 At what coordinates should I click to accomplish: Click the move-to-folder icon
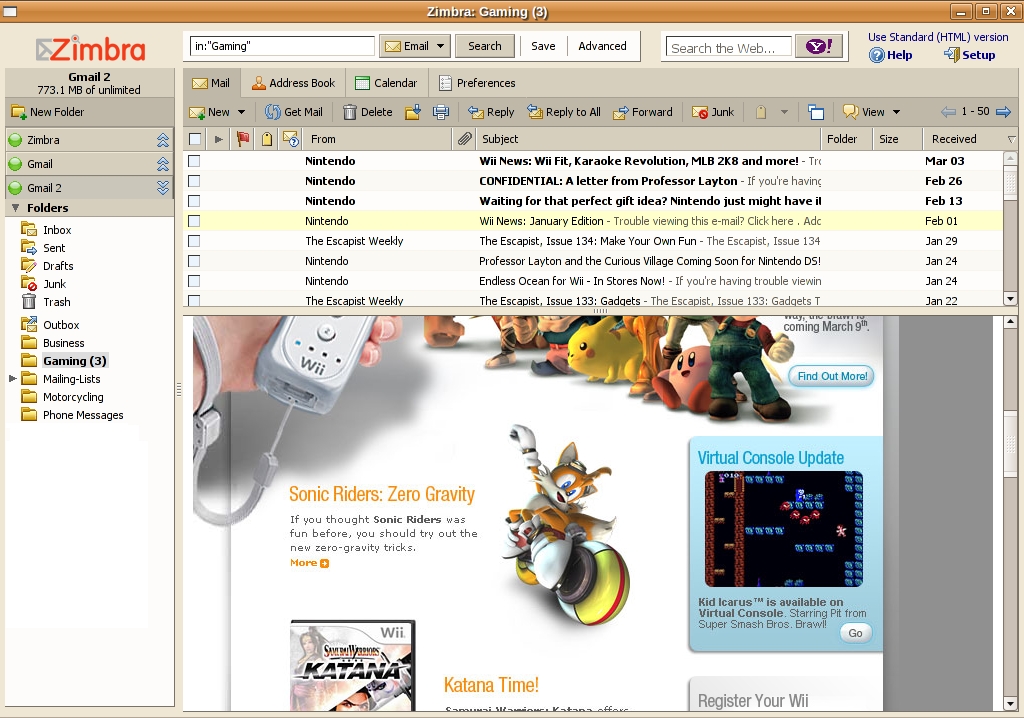(x=412, y=112)
